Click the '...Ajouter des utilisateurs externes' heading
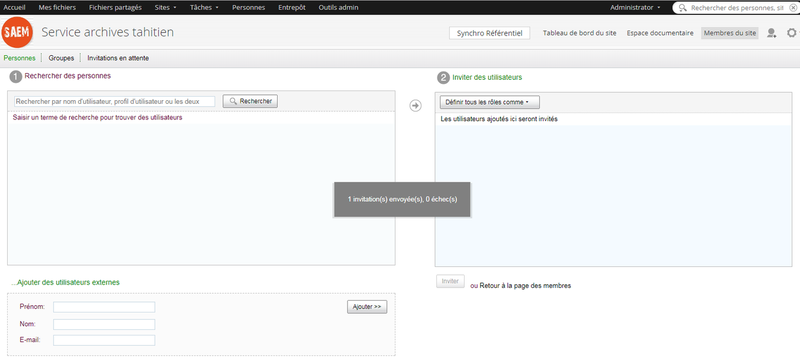Screen dimensions: 800x360 pyautogui.click(x=65, y=282)
